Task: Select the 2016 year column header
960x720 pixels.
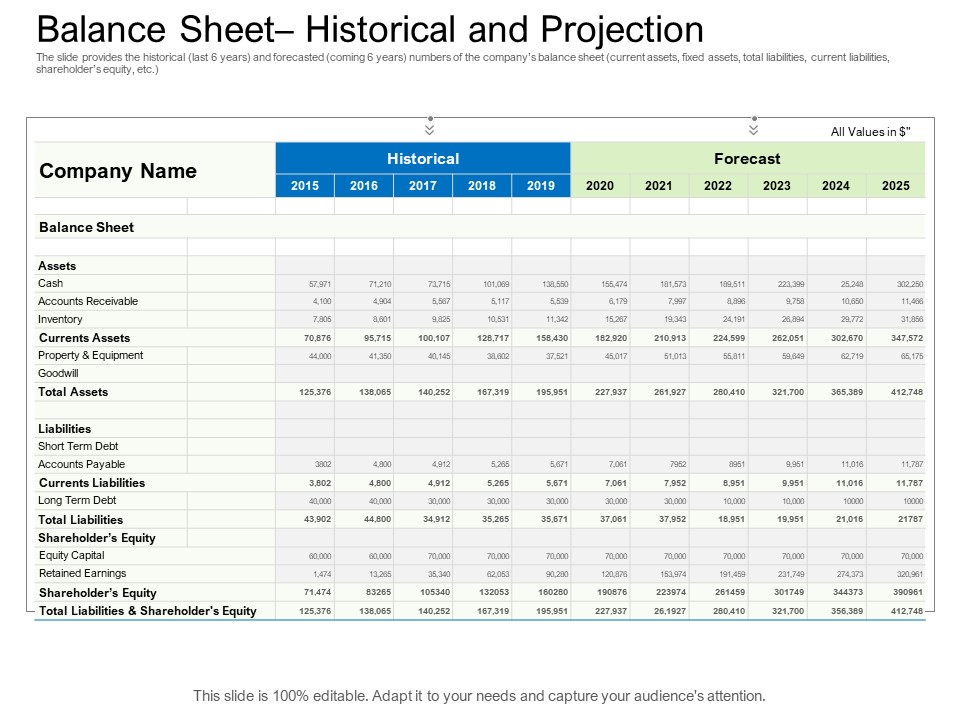Action: pos(364,186)
